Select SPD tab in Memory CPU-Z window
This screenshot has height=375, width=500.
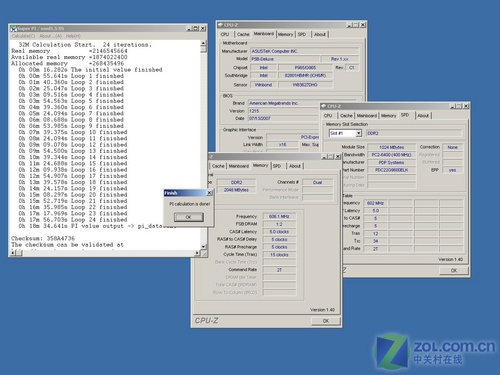(277, 166)
